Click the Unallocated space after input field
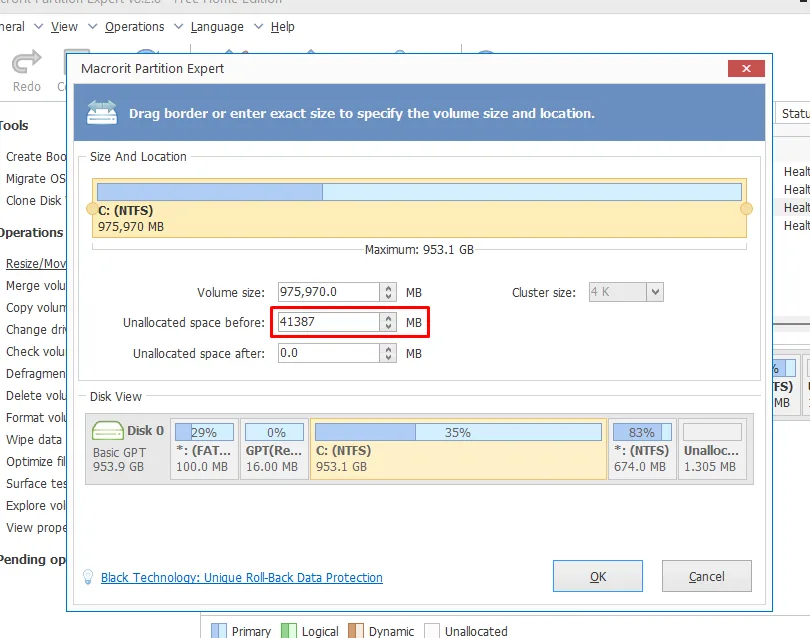 pos(330,352)
